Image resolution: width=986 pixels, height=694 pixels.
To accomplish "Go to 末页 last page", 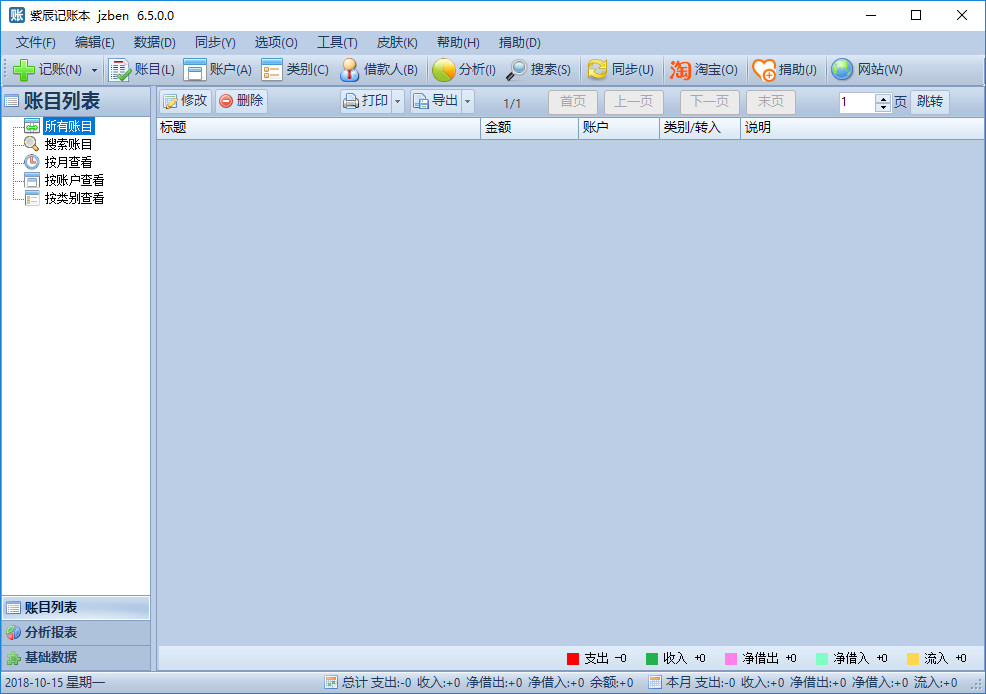I will (x=771, y=102).
